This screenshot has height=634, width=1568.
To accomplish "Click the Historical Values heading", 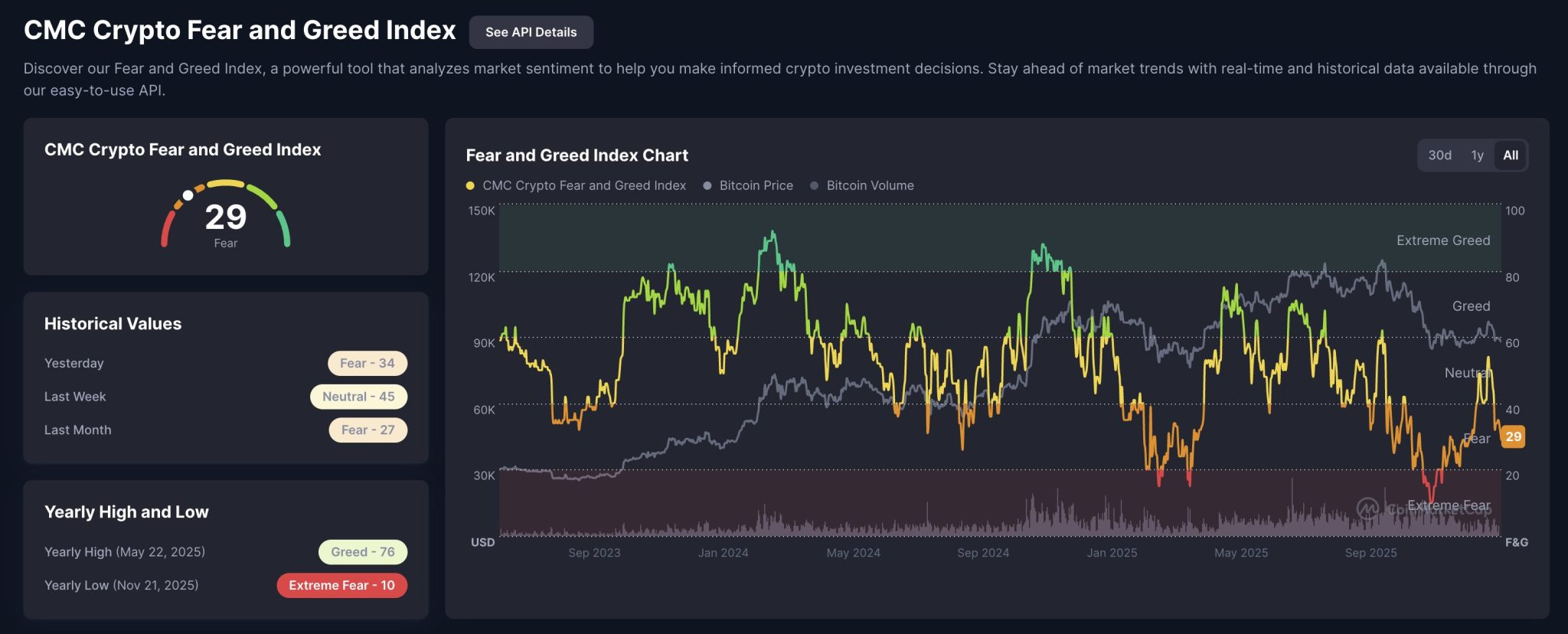I will [x=113, y=324].
